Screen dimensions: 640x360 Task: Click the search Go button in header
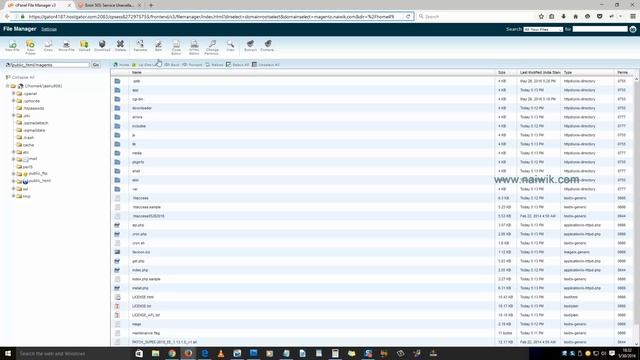coord(633,29)
